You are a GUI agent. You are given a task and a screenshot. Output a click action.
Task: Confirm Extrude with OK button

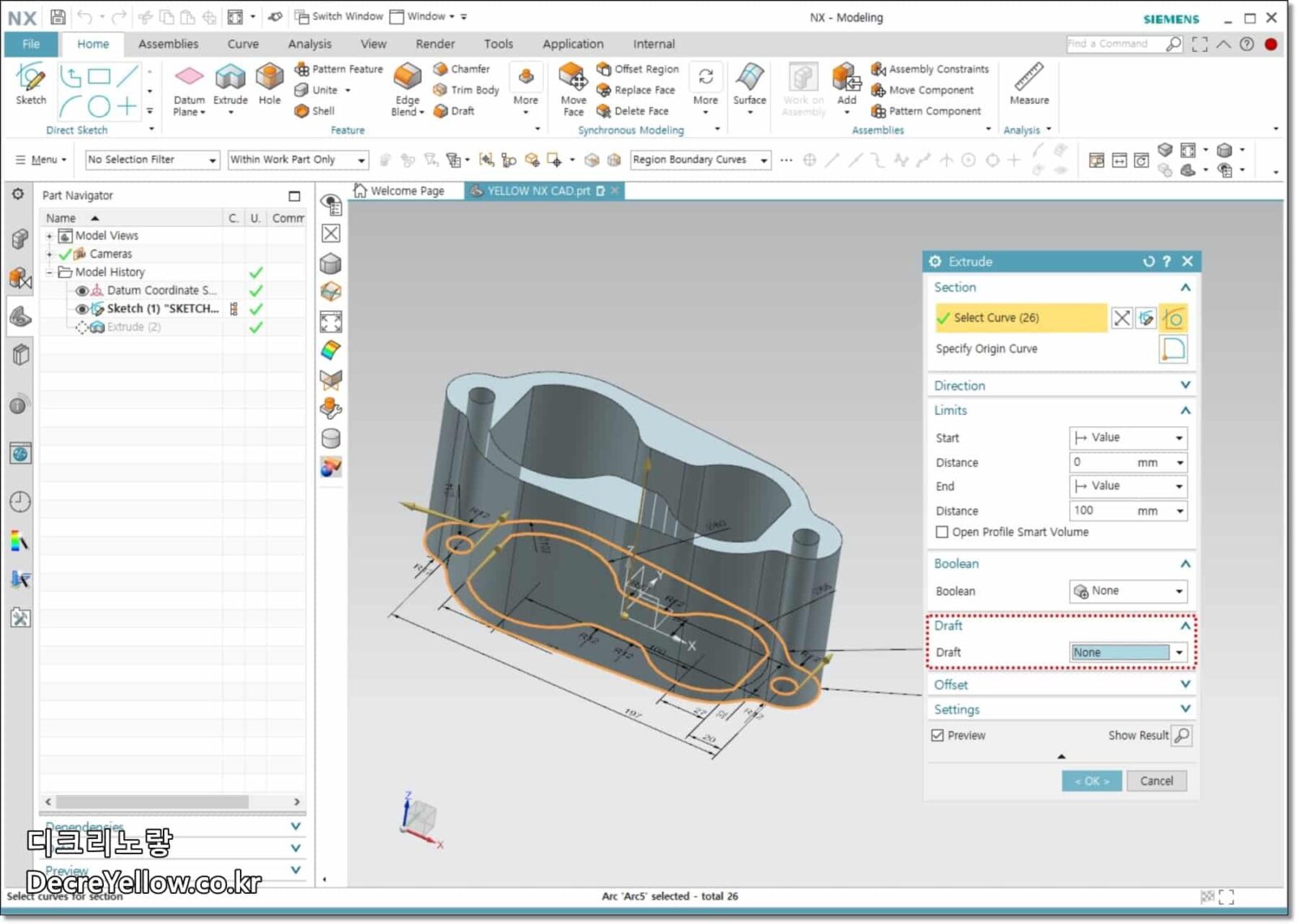(1091, 782)
